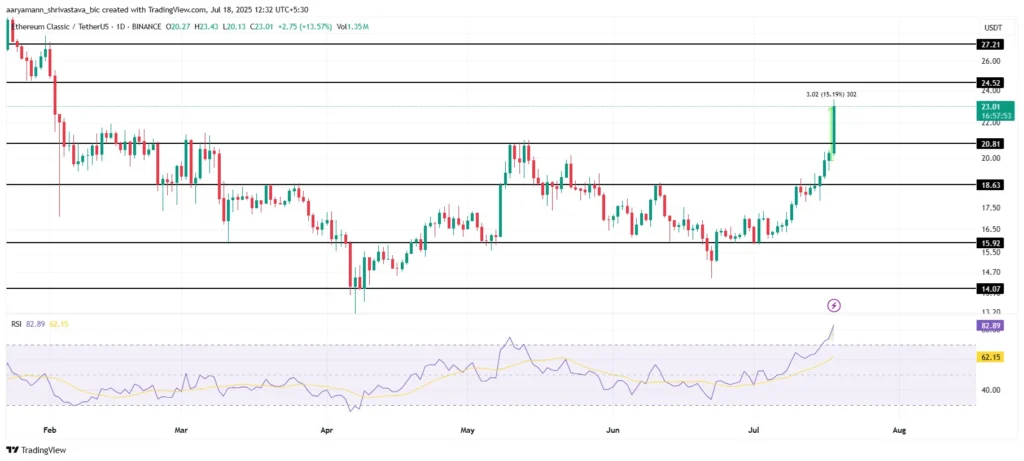The height and width of the screenshot is (461, 1024).
Task: Click the 20.81 horizontal line price label
Action: [989, 144]
